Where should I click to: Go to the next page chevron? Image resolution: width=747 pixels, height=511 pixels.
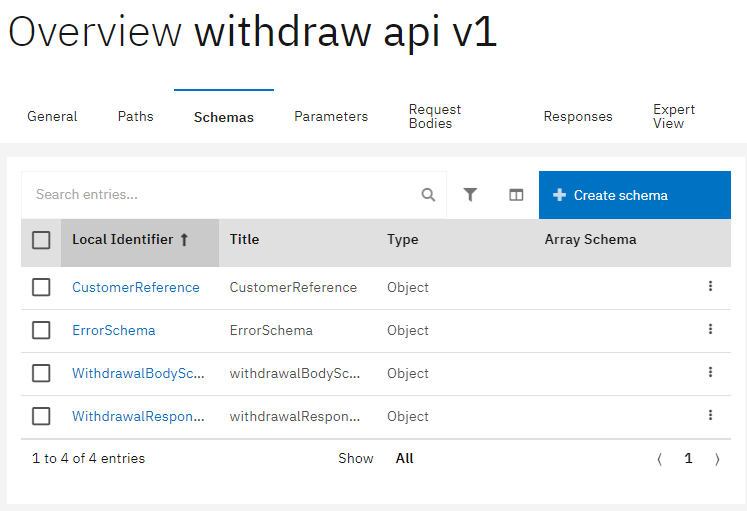coord(717,459)
